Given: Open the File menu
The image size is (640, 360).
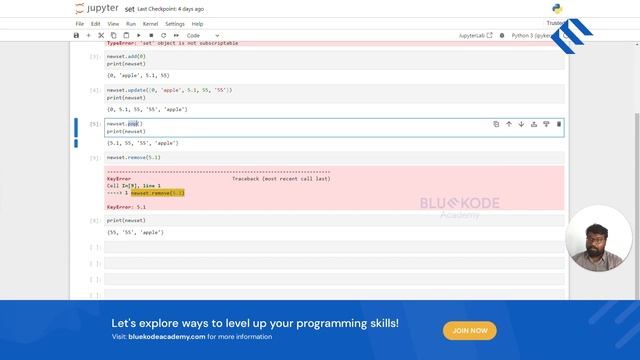Looking at the screenshot, I should point(80,24).
